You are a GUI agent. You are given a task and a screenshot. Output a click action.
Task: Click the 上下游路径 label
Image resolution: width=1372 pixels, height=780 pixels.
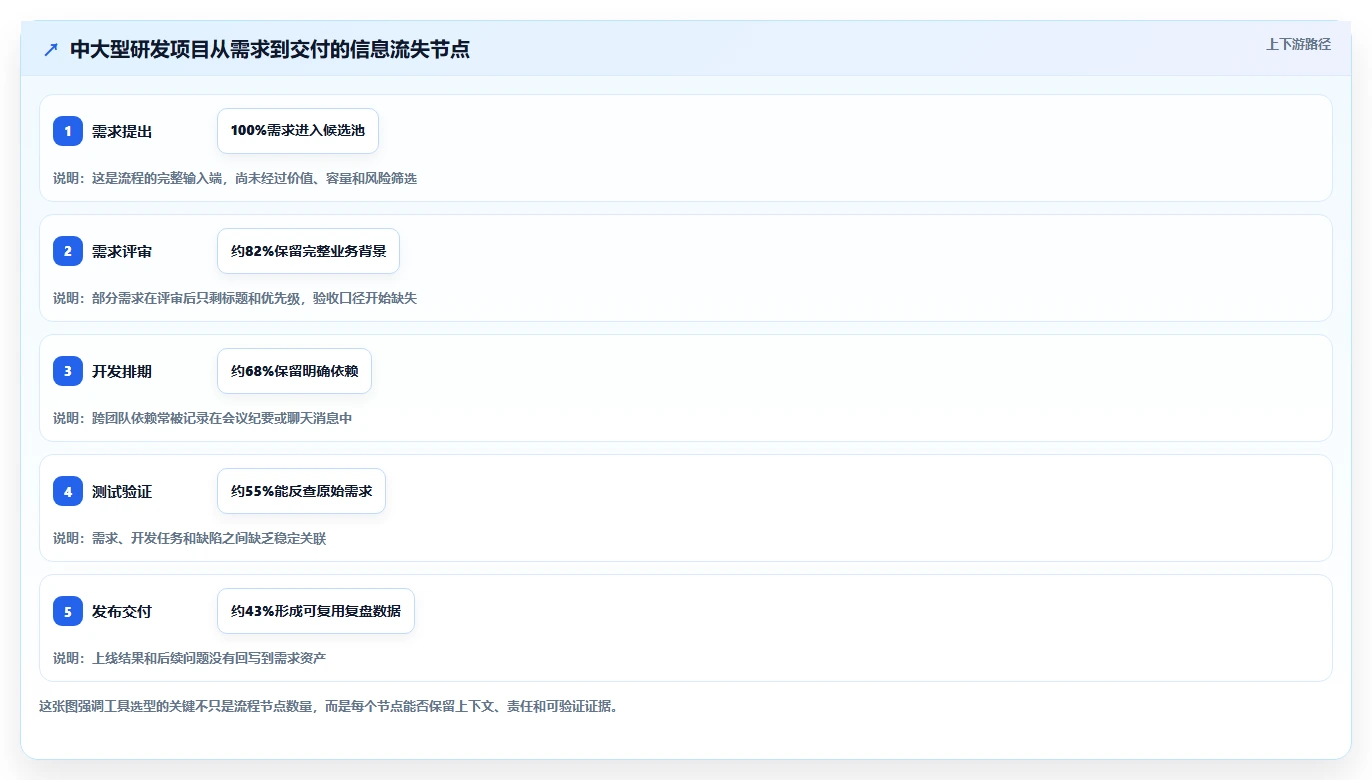coord(1298,44)
